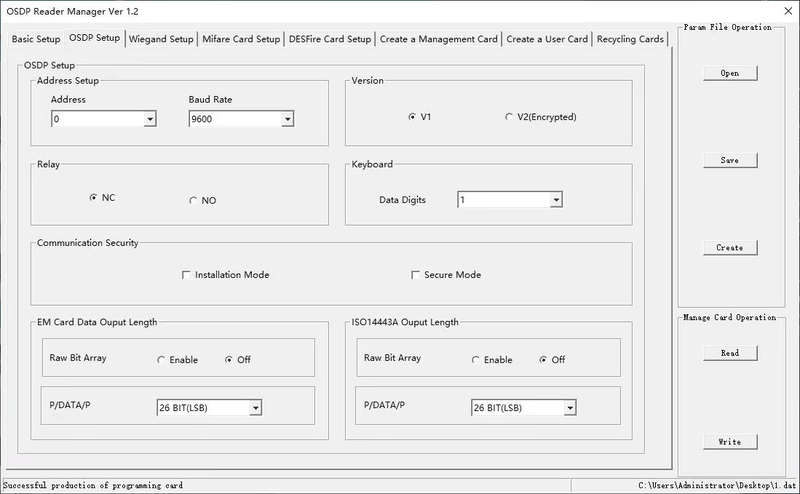Screen dimensions: 800x494
Task: Switch to the Basic Setup tab
Action: (x=36, y=39)
